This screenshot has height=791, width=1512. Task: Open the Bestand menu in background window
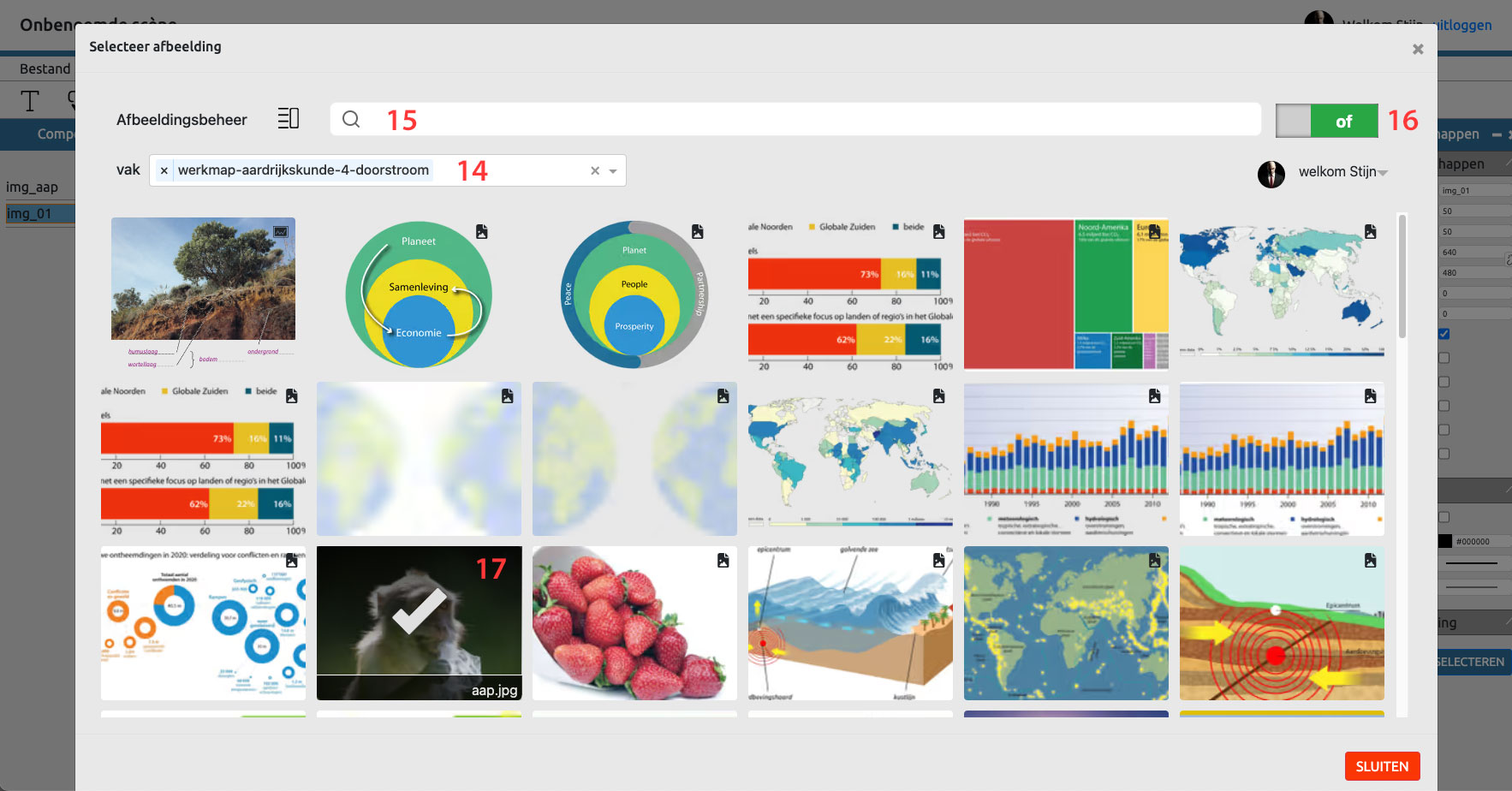pyautogui.click(x=45, y=68)
